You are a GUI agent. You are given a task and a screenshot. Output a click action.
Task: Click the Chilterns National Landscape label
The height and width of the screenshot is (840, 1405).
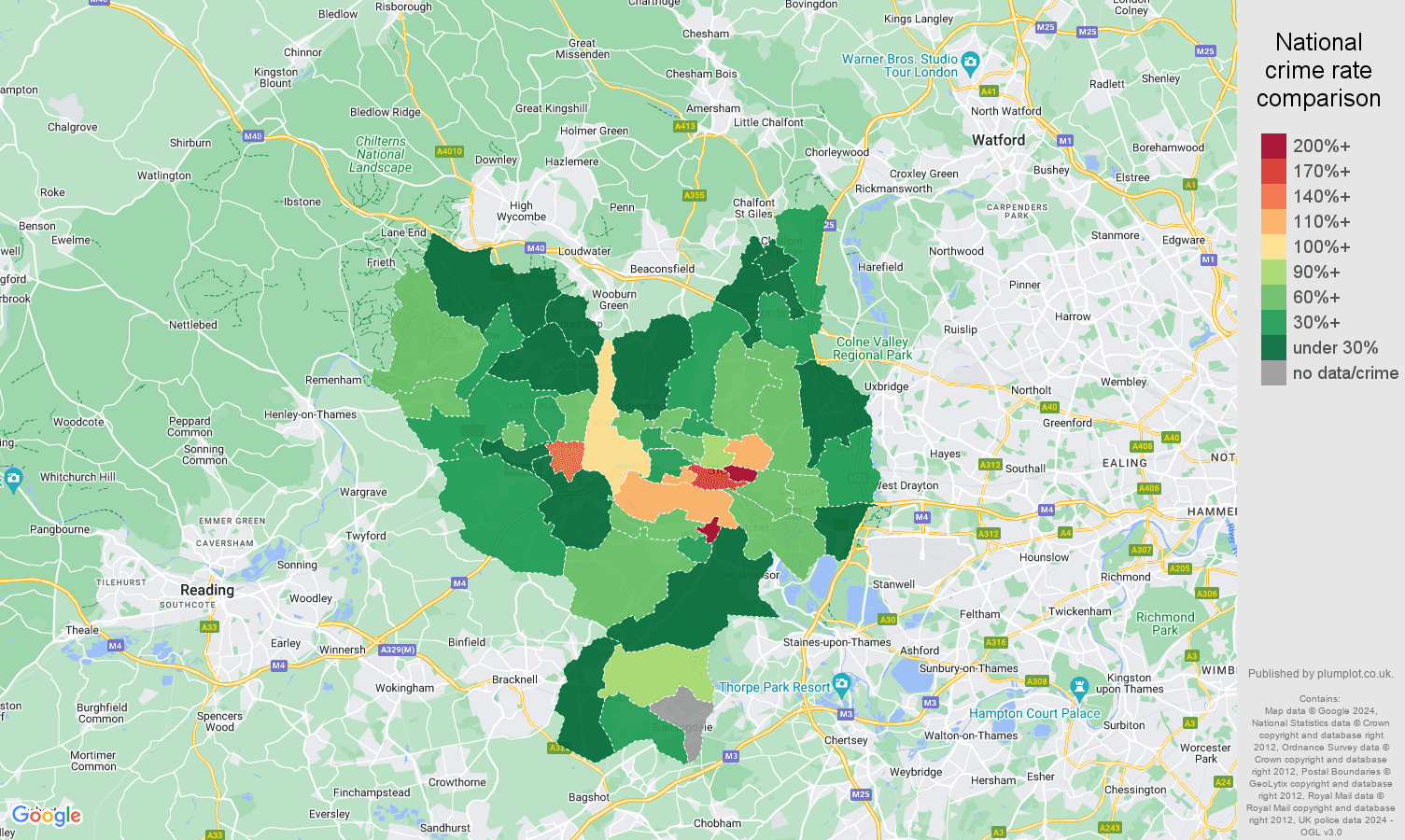click(381, 155)
